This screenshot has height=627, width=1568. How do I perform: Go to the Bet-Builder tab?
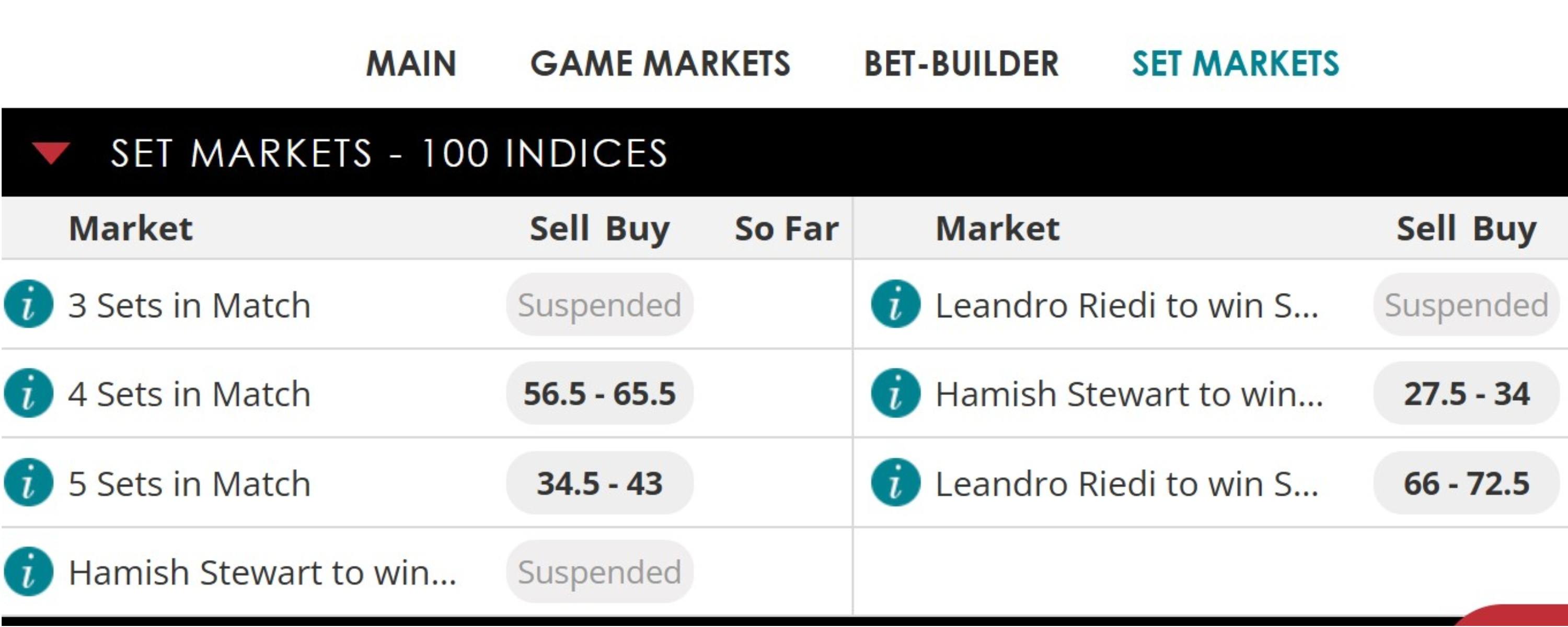pos(961,63)
